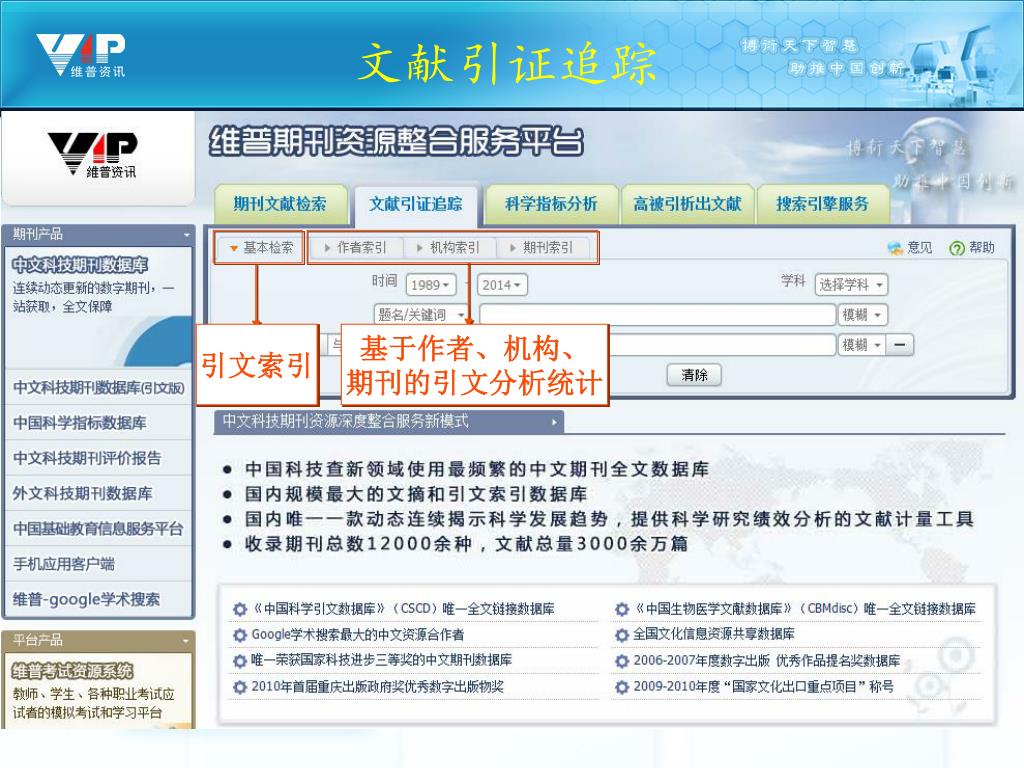Open 维普考试资源系统 link
Image resolution: width=1024 pixels, height=768 pixels.
click(x=72, y=671)
